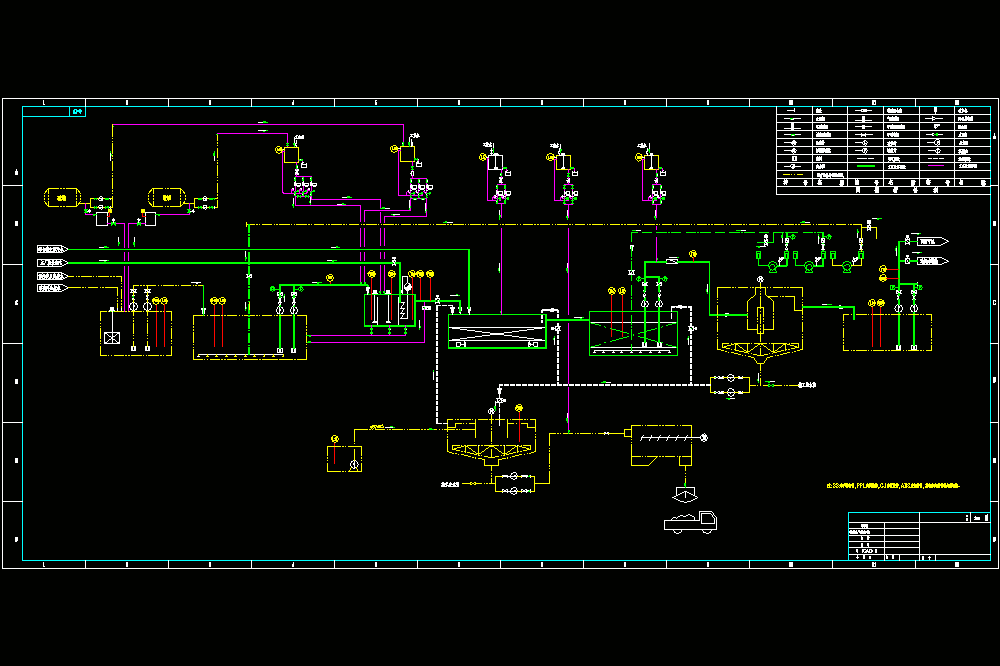Click the cyan tag in the top-left corner
This screenshot has height=666, width=1000.
(77, 112)
